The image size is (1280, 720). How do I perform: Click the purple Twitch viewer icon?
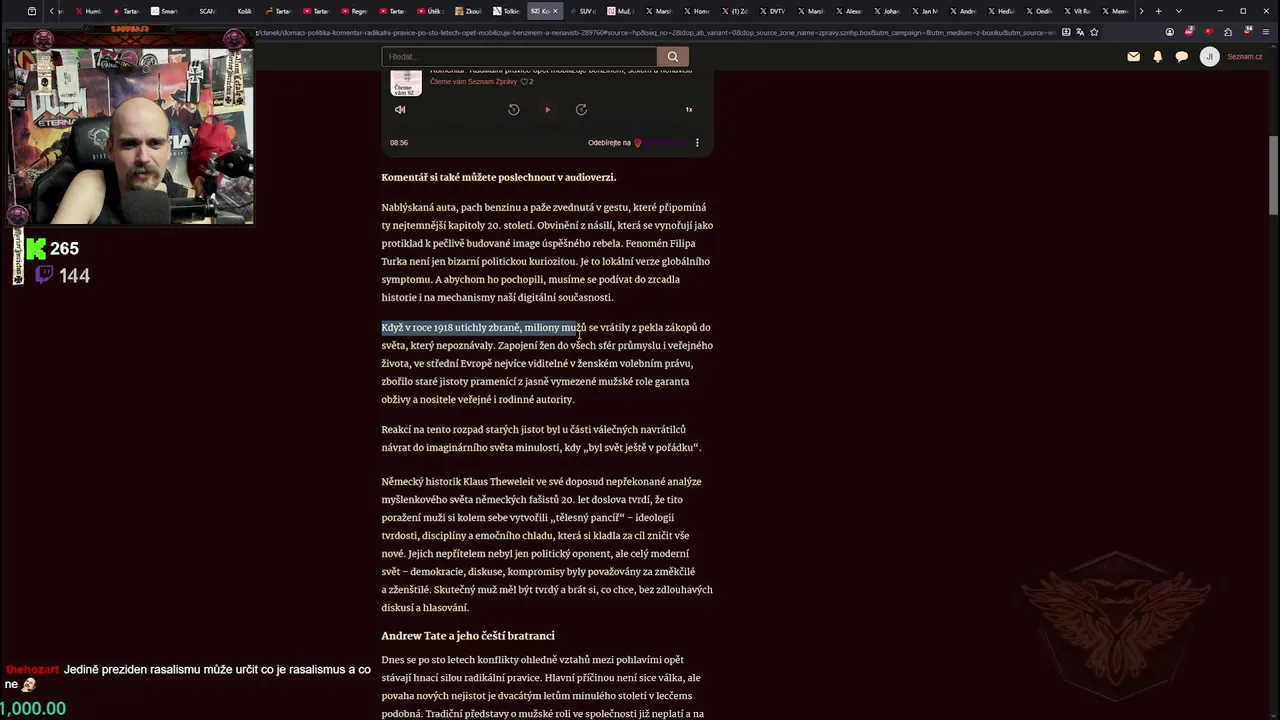pos(44,275)
